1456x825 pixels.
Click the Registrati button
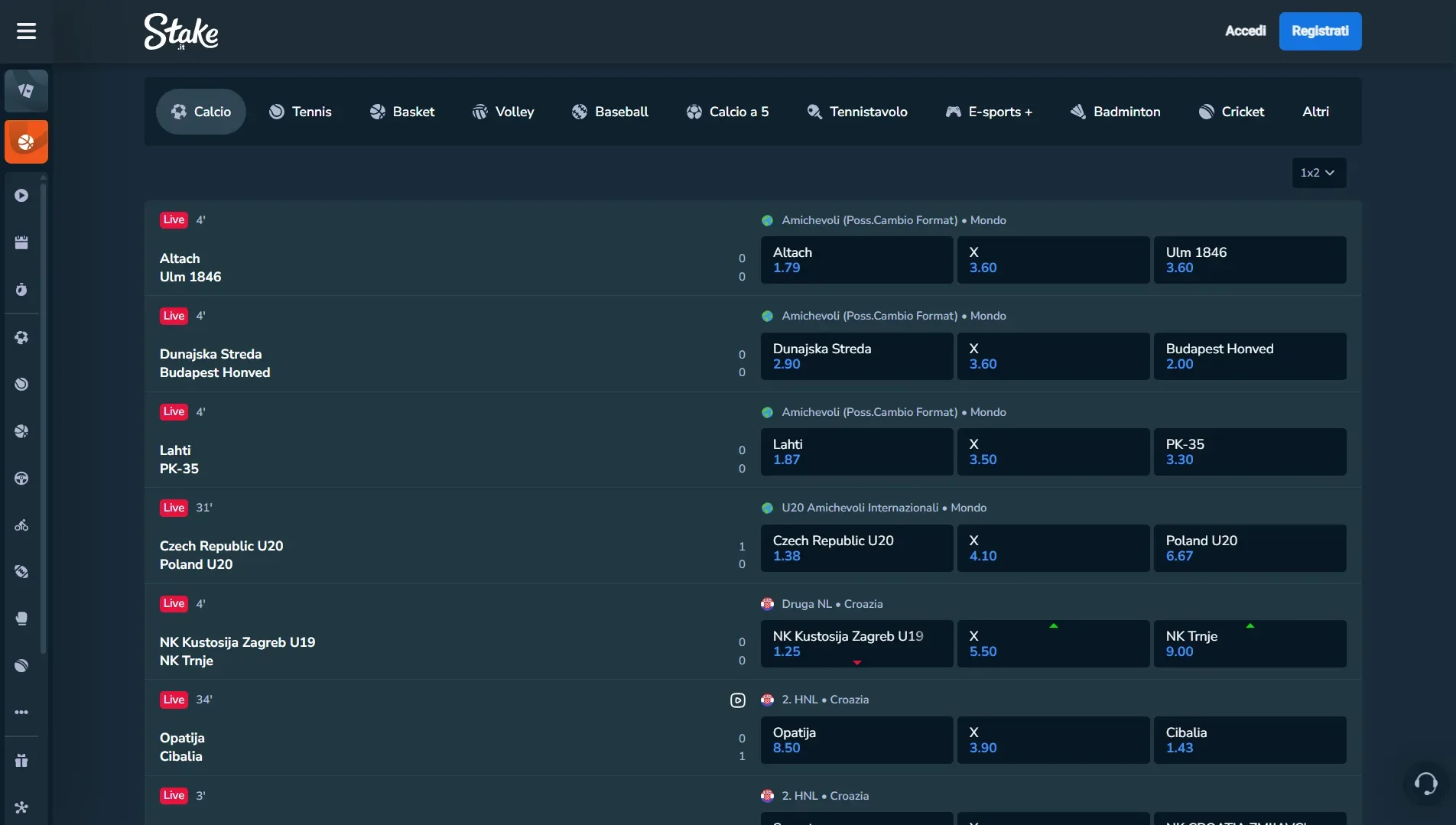coord(1319,31)
